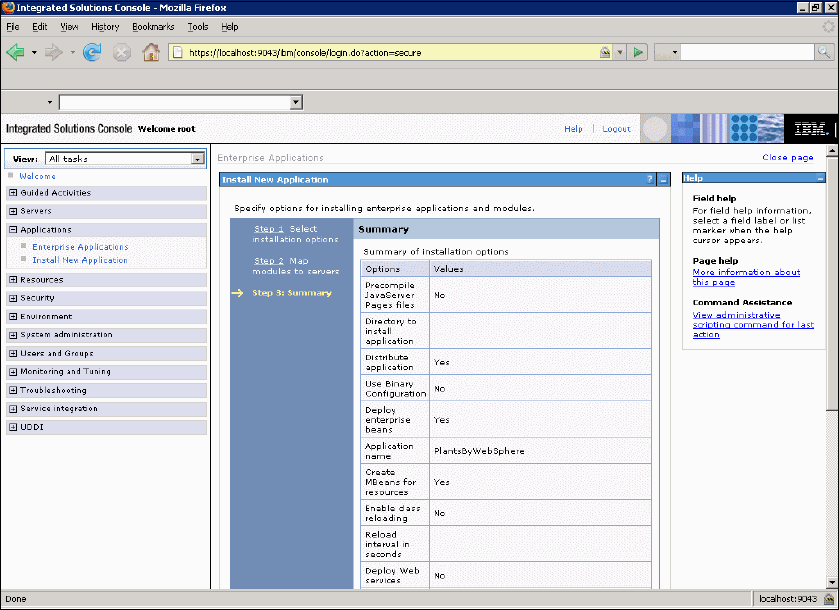Screen dimensions: 839x610
Task: Open the forward history dropdown arrow
Action: click(72, 52)
